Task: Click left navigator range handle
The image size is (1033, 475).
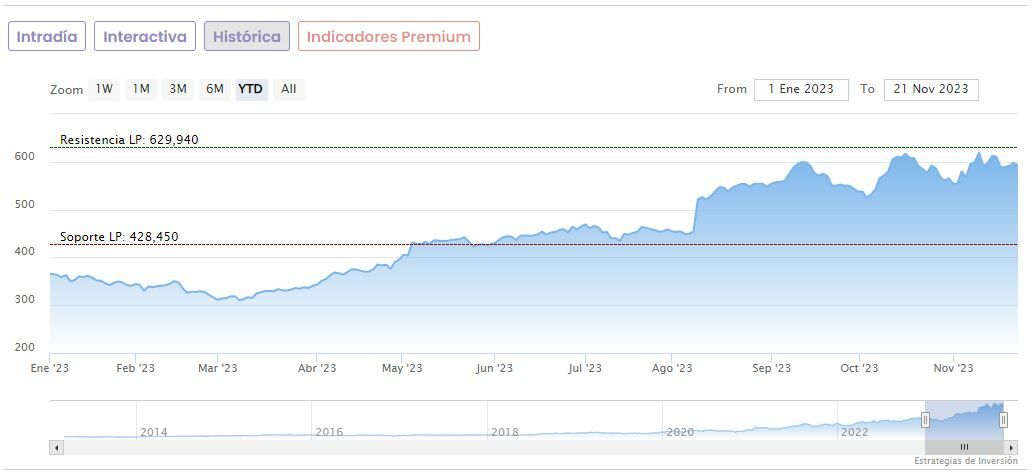Action: coord(925,420)
